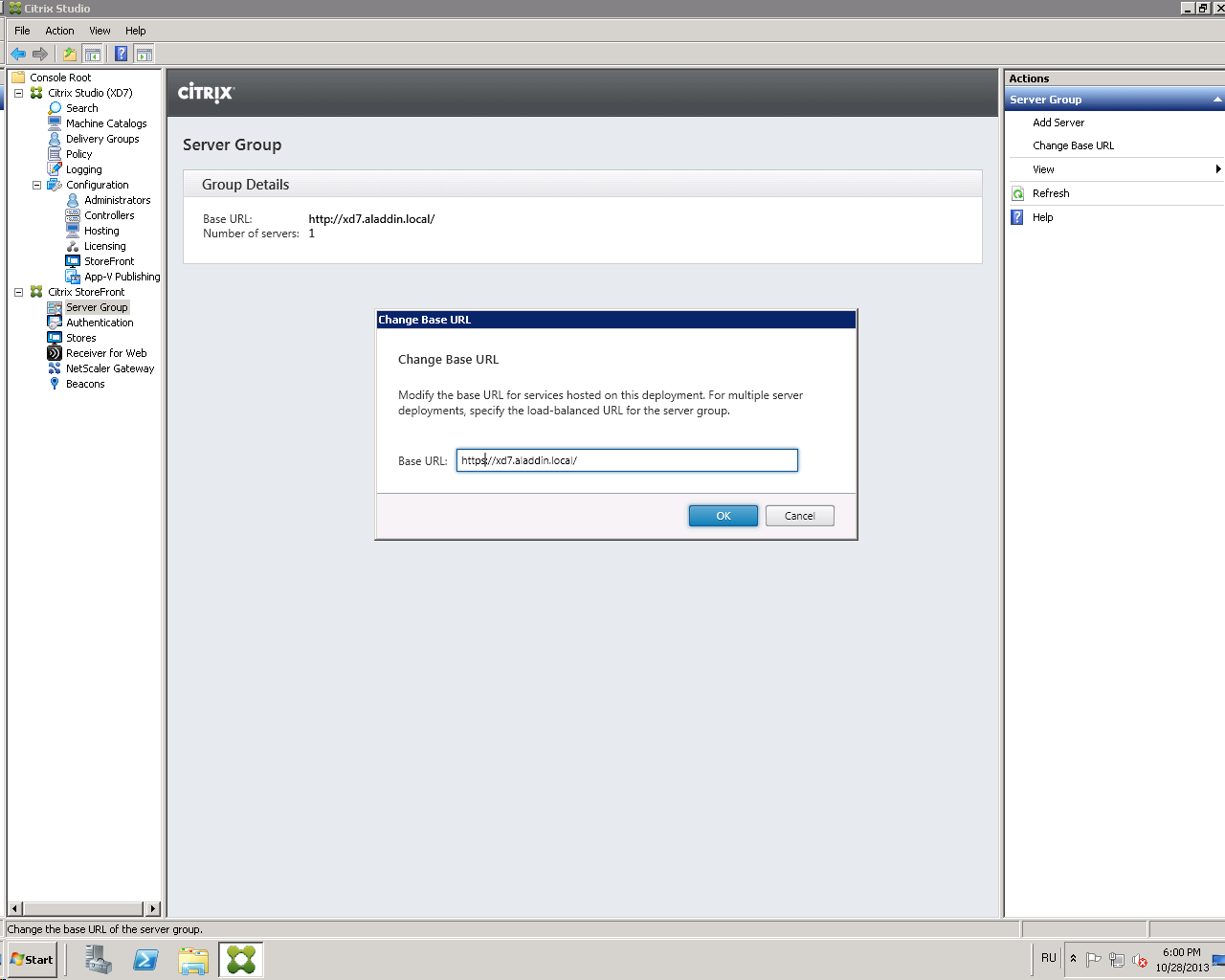Select the Search node icon
This screenshot has width=1225, height=980.
point(55,108)
